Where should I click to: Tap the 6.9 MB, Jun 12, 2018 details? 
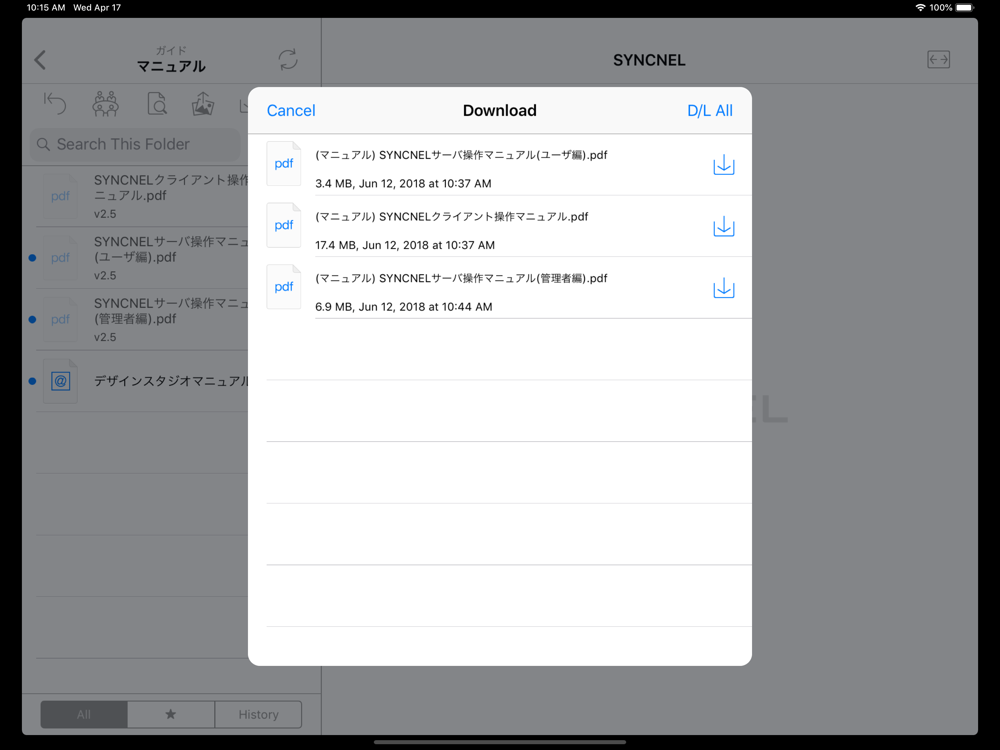click(x=404, y=307)
